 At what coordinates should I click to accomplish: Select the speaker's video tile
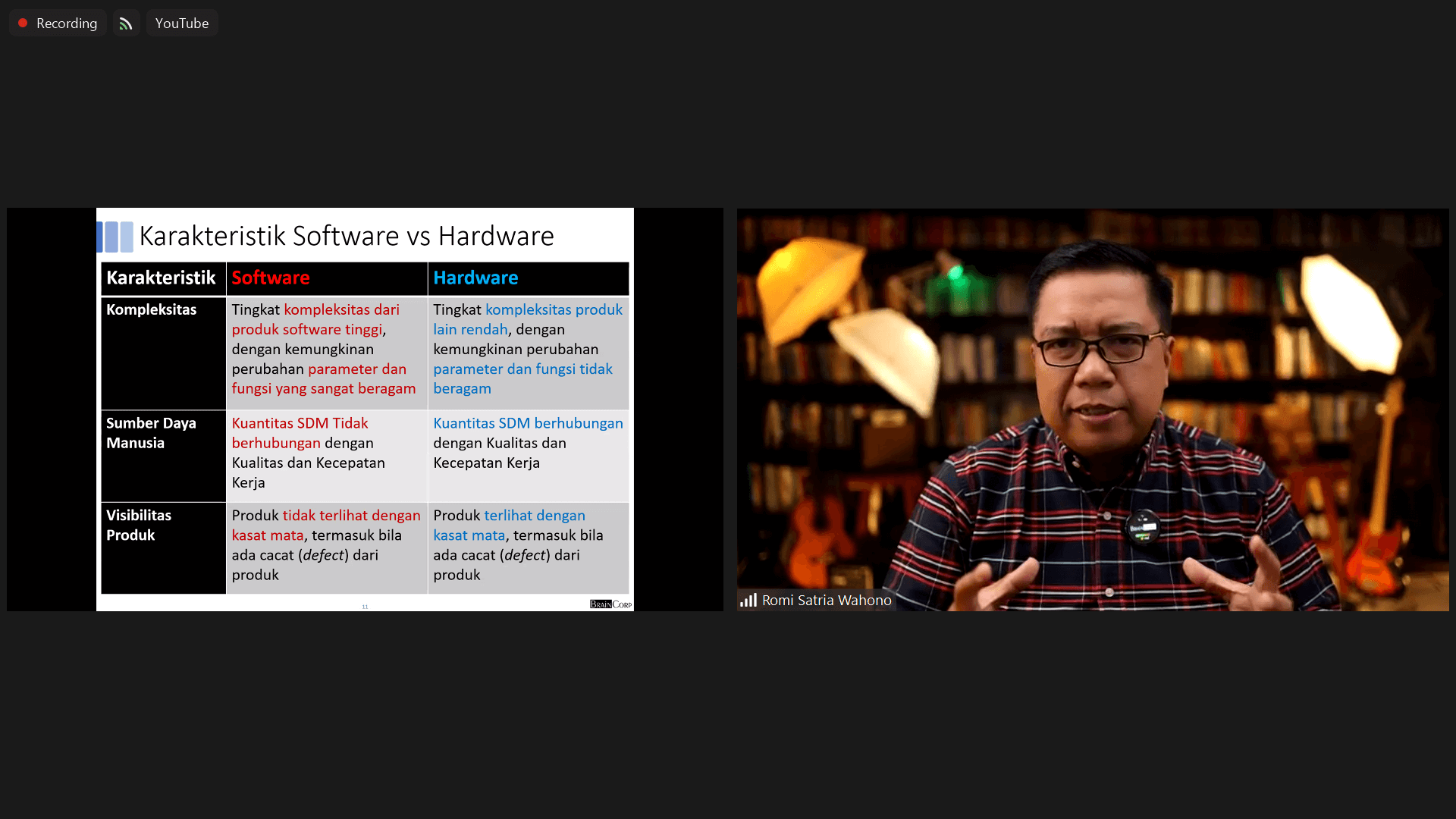point(1092,409)
